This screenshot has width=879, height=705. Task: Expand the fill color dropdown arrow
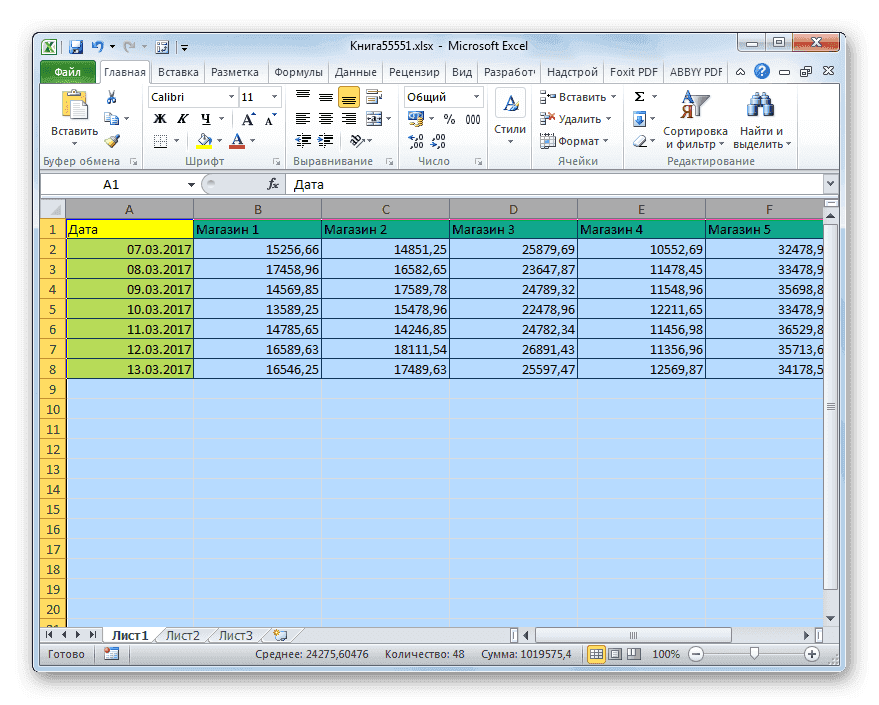pyautogui.click(x=219, y=141)
